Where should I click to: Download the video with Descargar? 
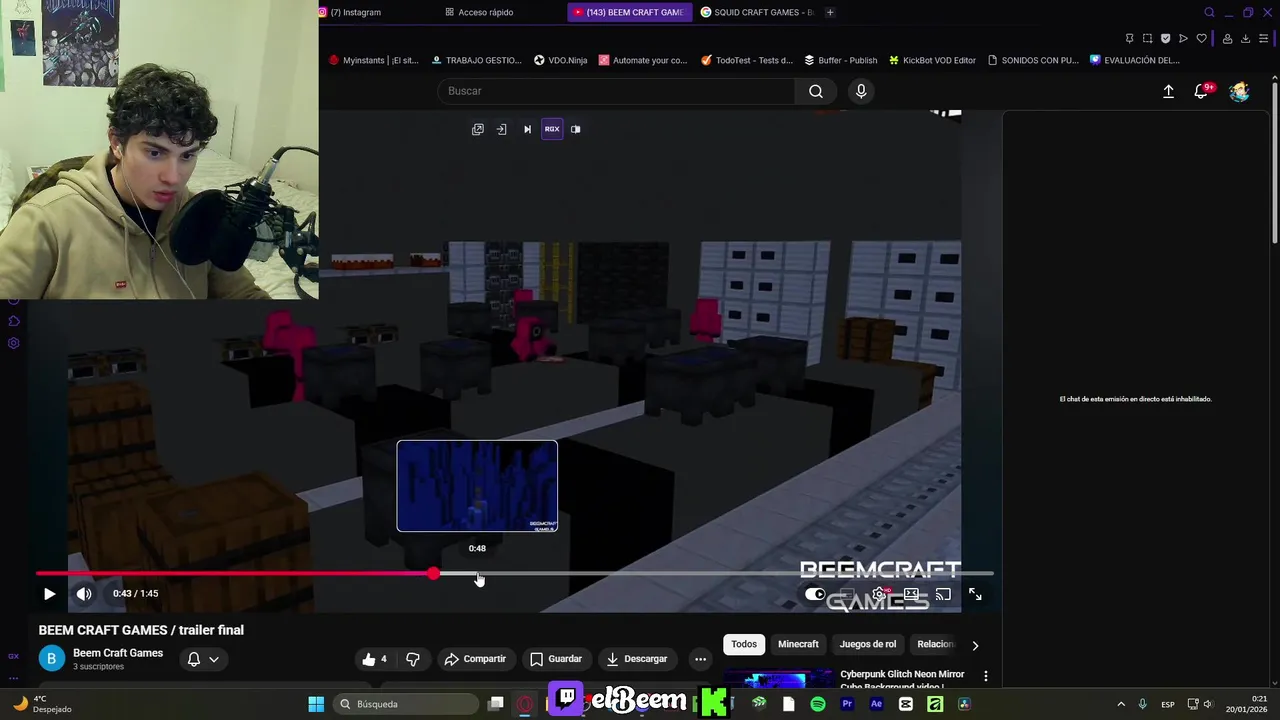(637, 659)
